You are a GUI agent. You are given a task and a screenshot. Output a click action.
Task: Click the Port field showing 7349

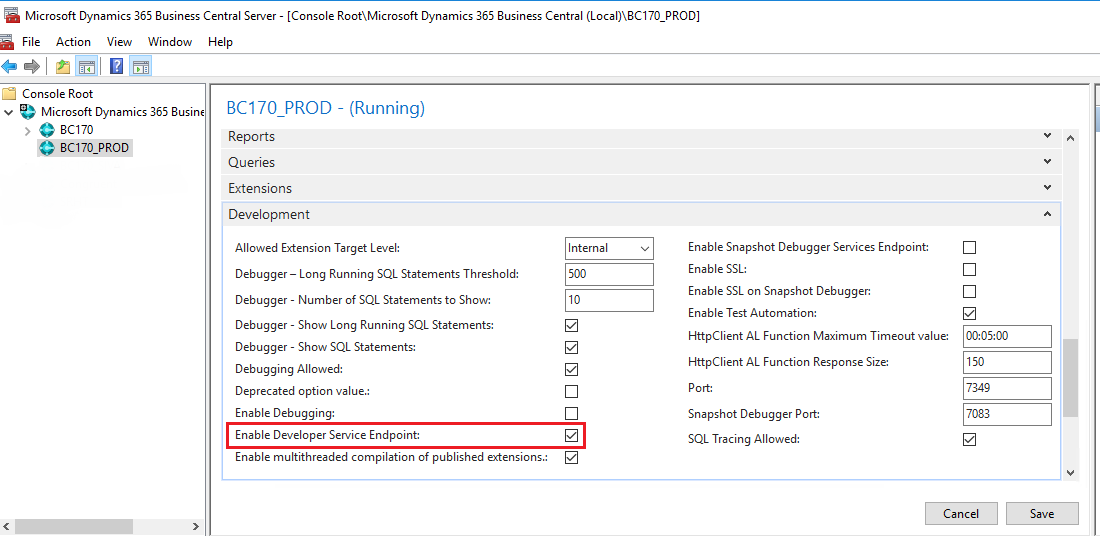(1007, 387)
